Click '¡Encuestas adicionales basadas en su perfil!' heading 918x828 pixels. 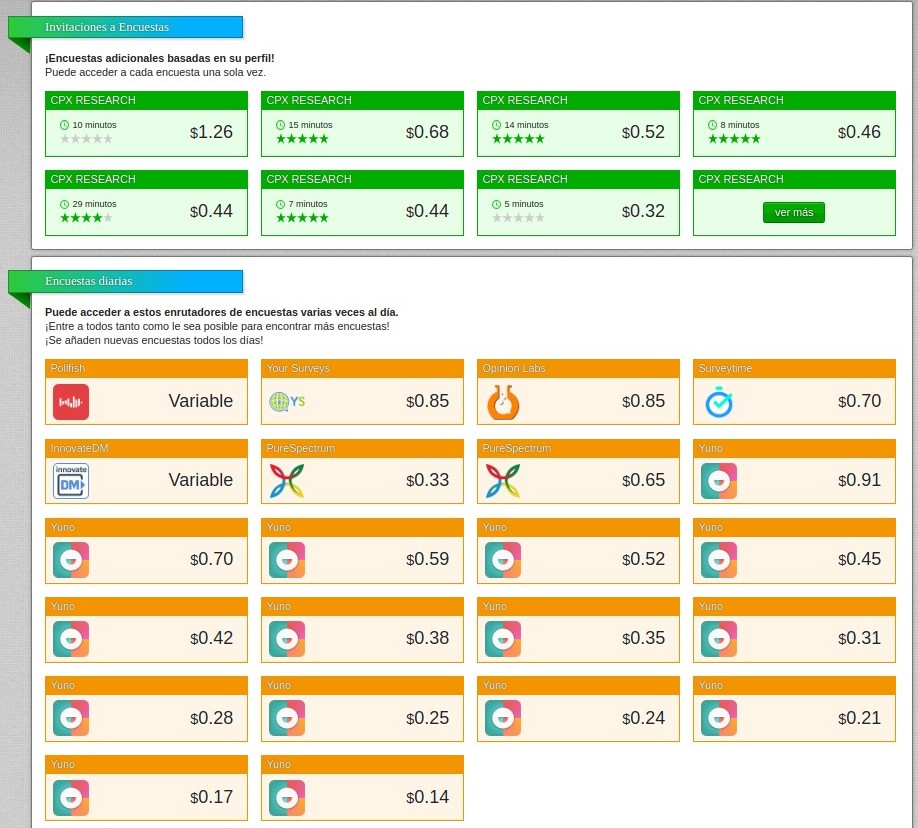160,58
